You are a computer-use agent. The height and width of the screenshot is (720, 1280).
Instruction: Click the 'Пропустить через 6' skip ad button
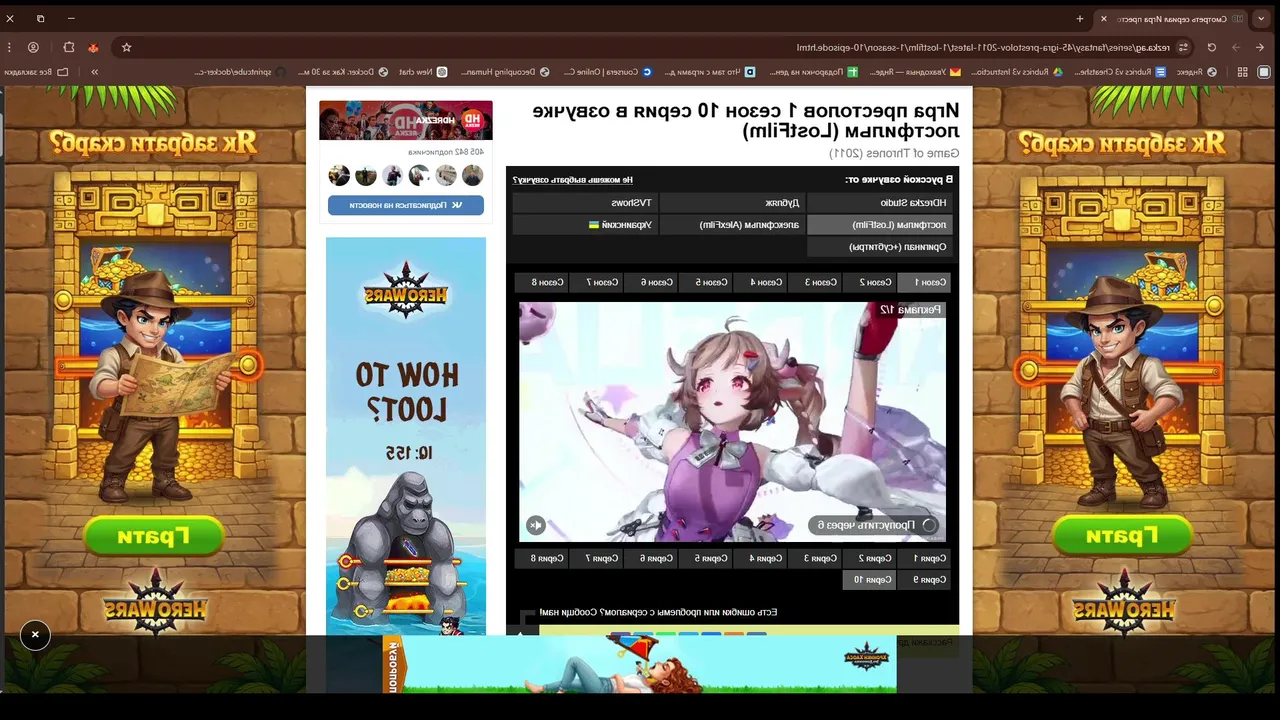875,525
